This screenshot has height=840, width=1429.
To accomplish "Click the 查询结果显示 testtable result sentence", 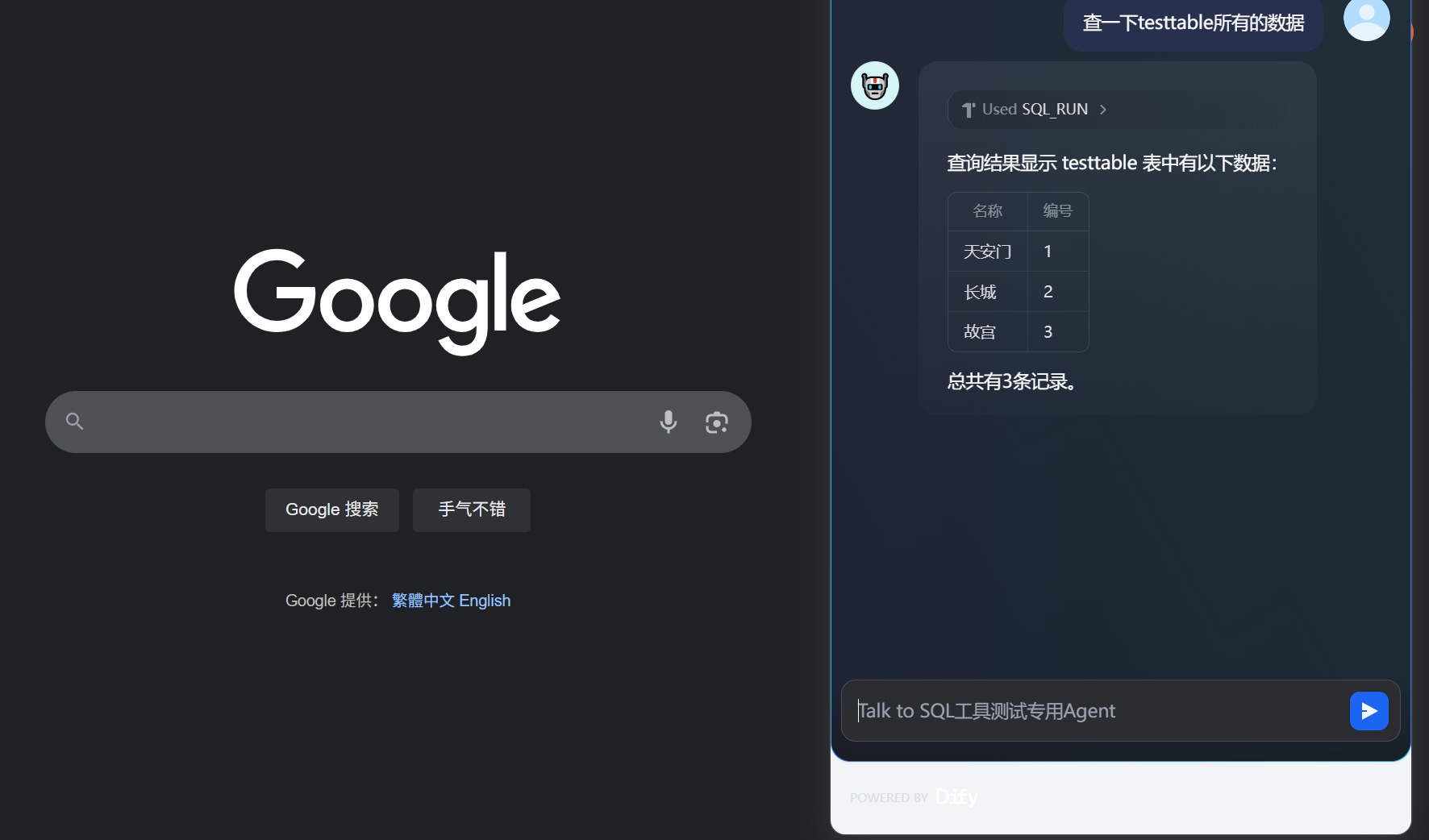I will [x=1112, y=163].
